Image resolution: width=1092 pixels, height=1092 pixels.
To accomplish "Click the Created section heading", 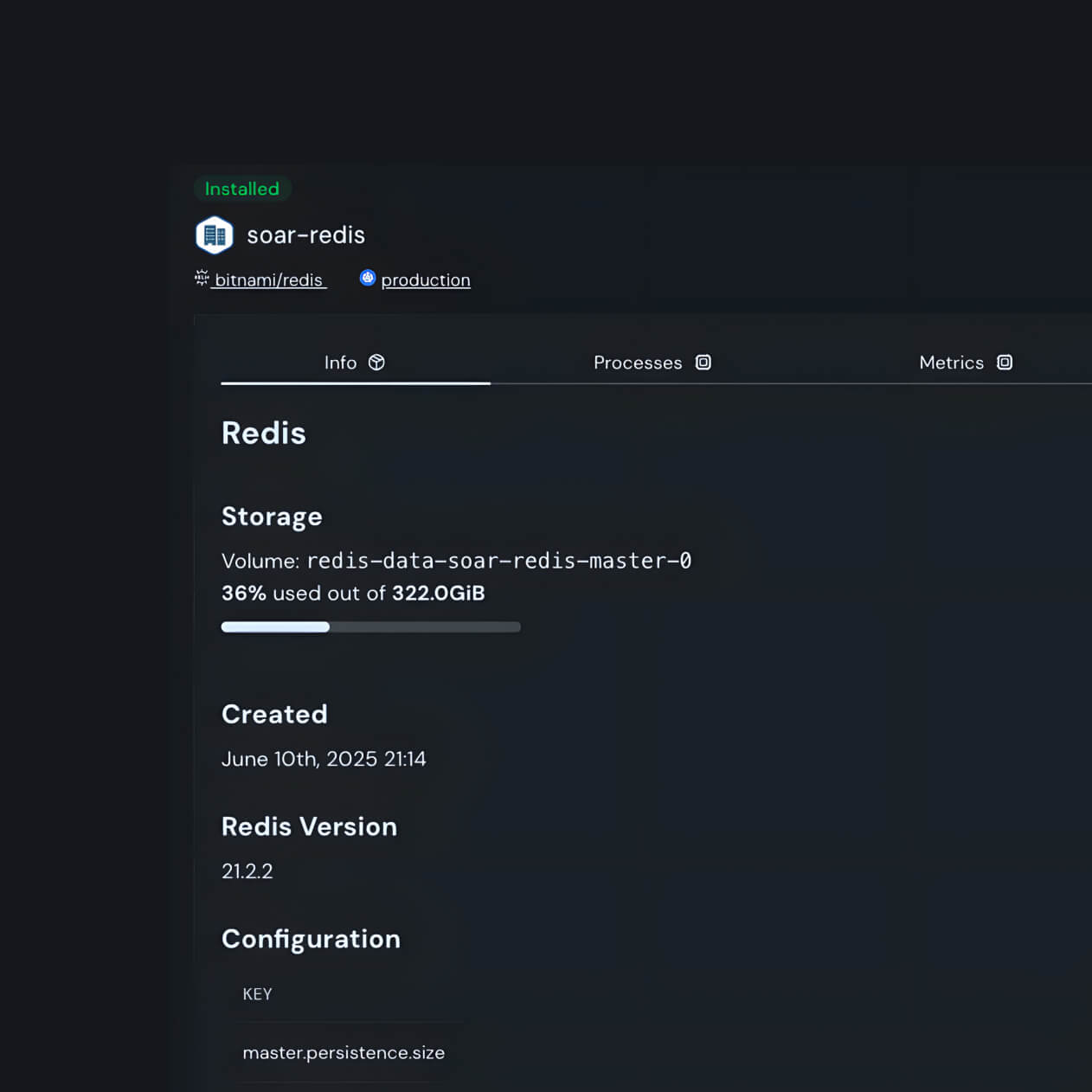I will tap(274, 714).
